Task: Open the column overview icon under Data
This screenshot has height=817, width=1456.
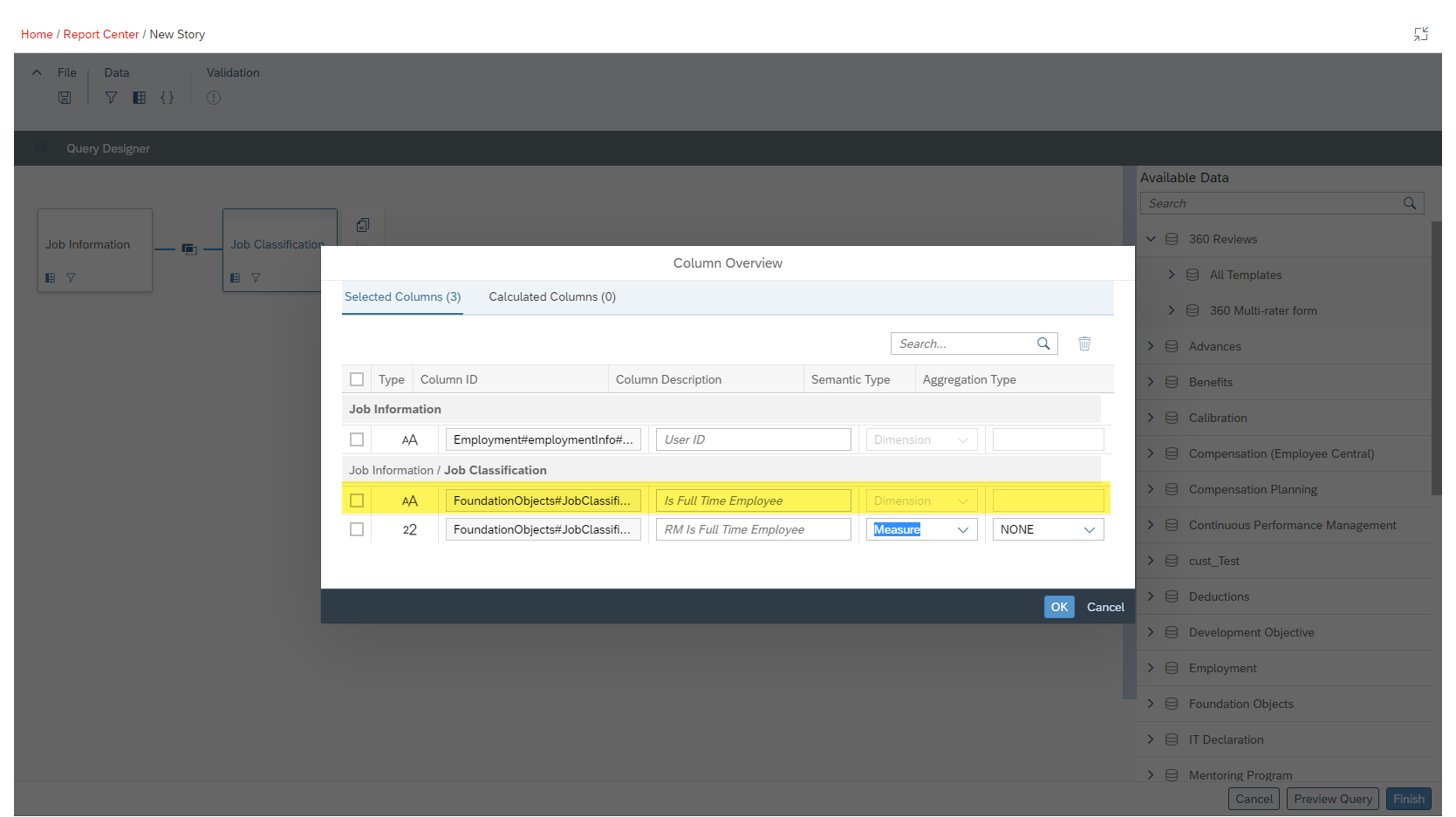Action: tap(140, 98)
